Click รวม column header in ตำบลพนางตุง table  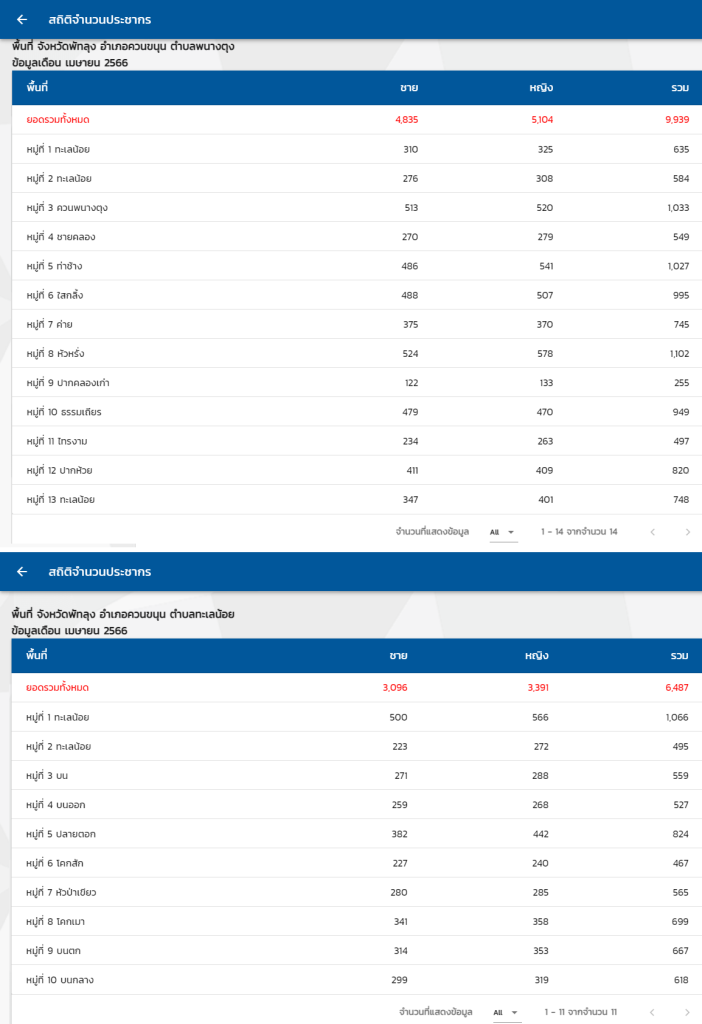point(680,88)
